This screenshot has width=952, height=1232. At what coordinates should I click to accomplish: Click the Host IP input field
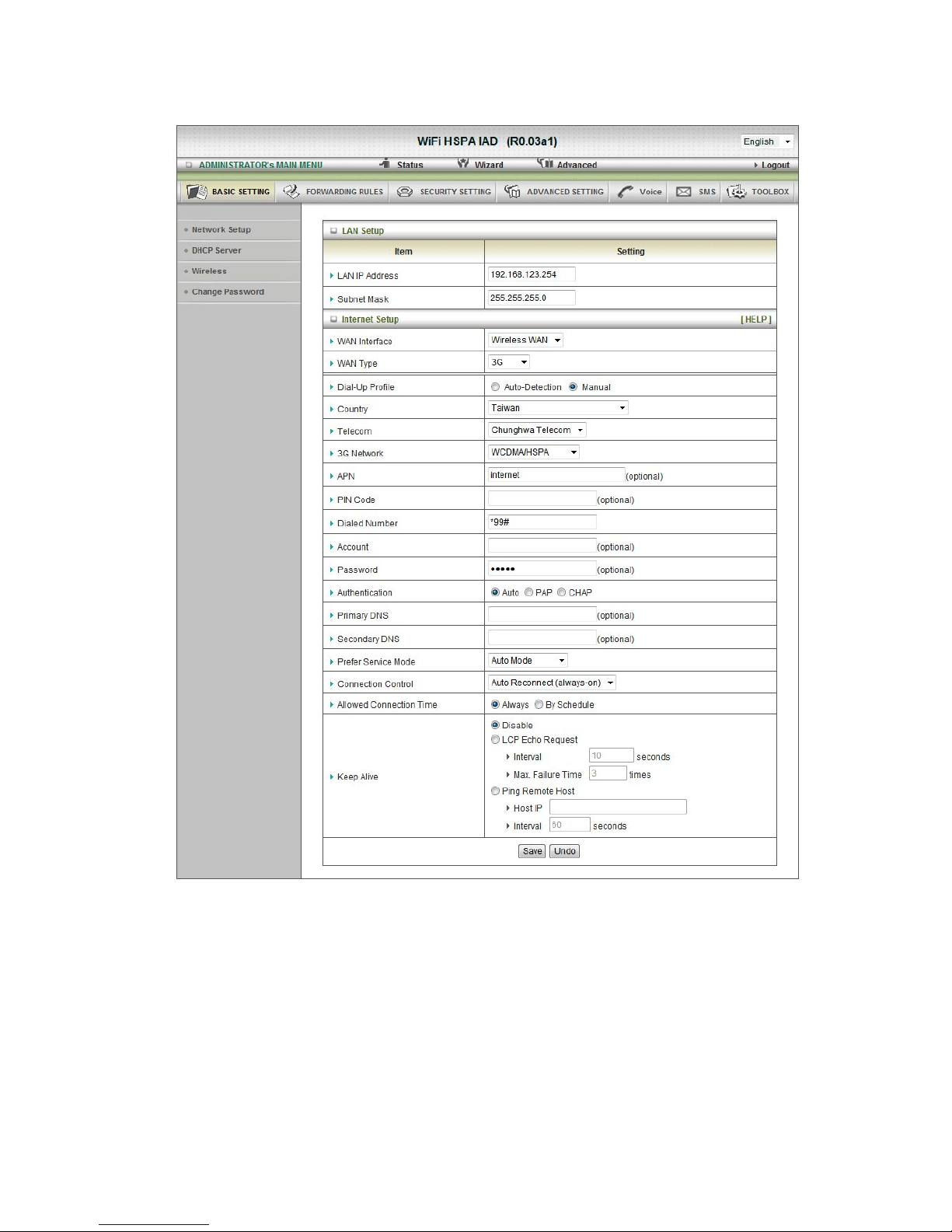tap(618, 807)
